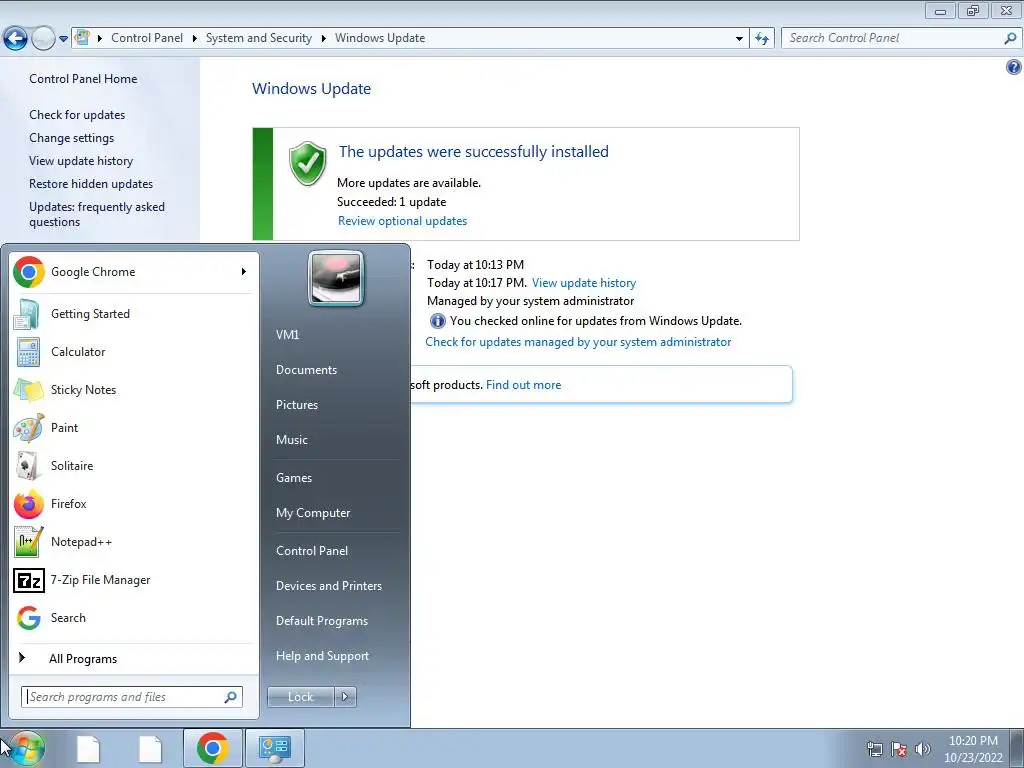Expand arrow after Control Panel breadcrumb
Viewport: 1024px width, 768px height.
(195, 39)
